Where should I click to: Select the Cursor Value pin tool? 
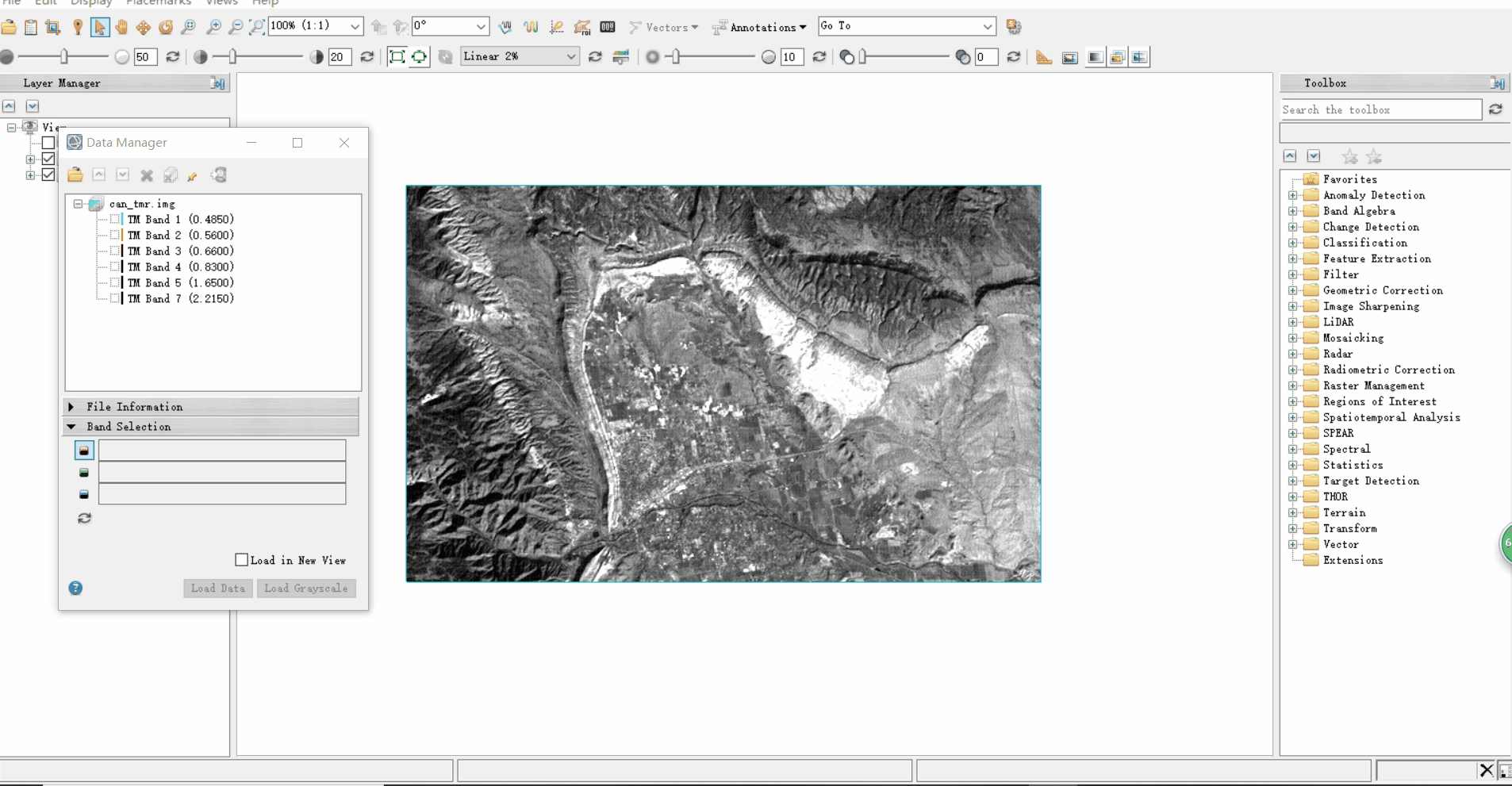(x=78, y=27)
